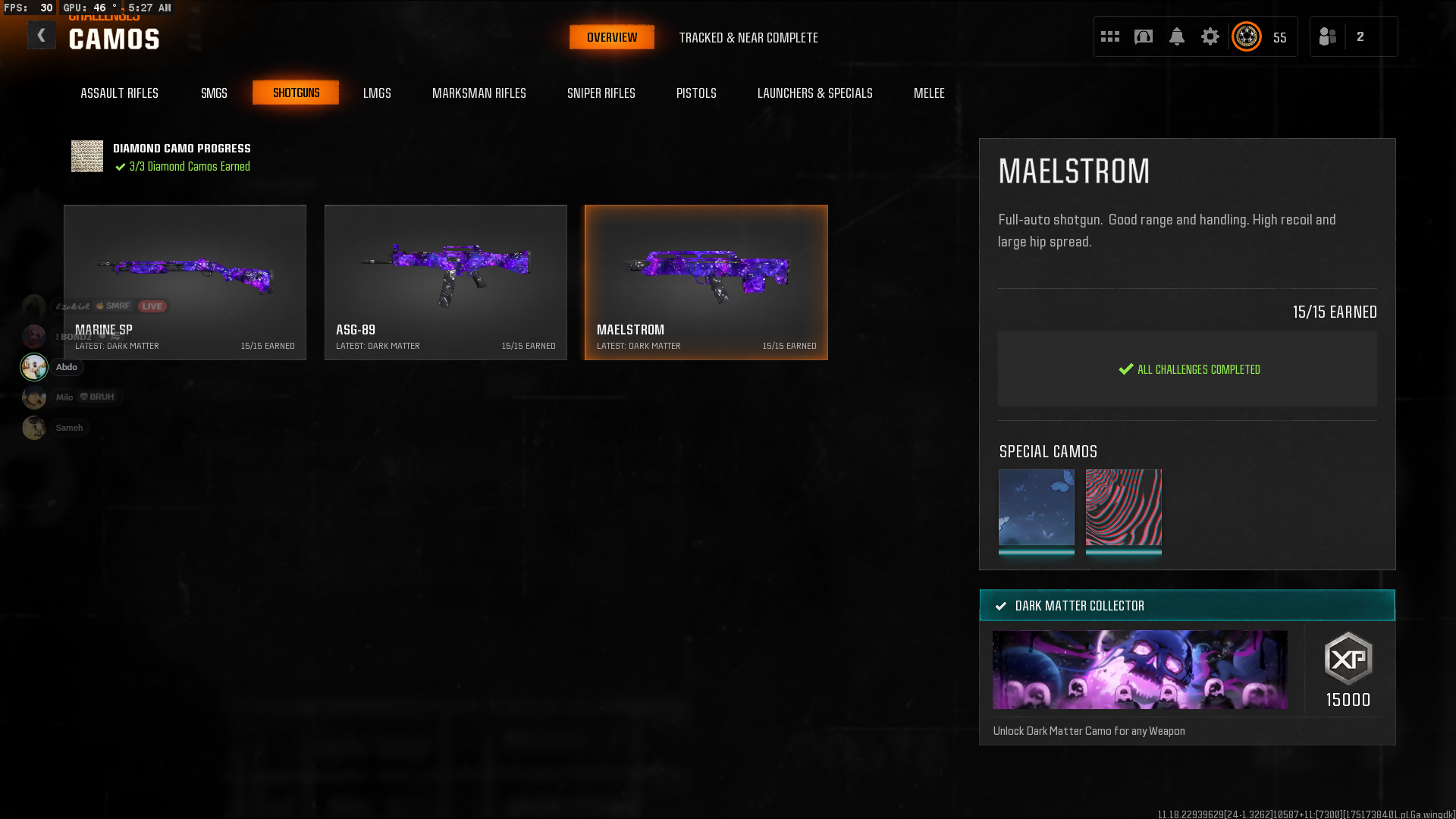This screenshot has height=819, width=1456.
Task: Click the XP reward badge
Action: tap(1348, 659)
